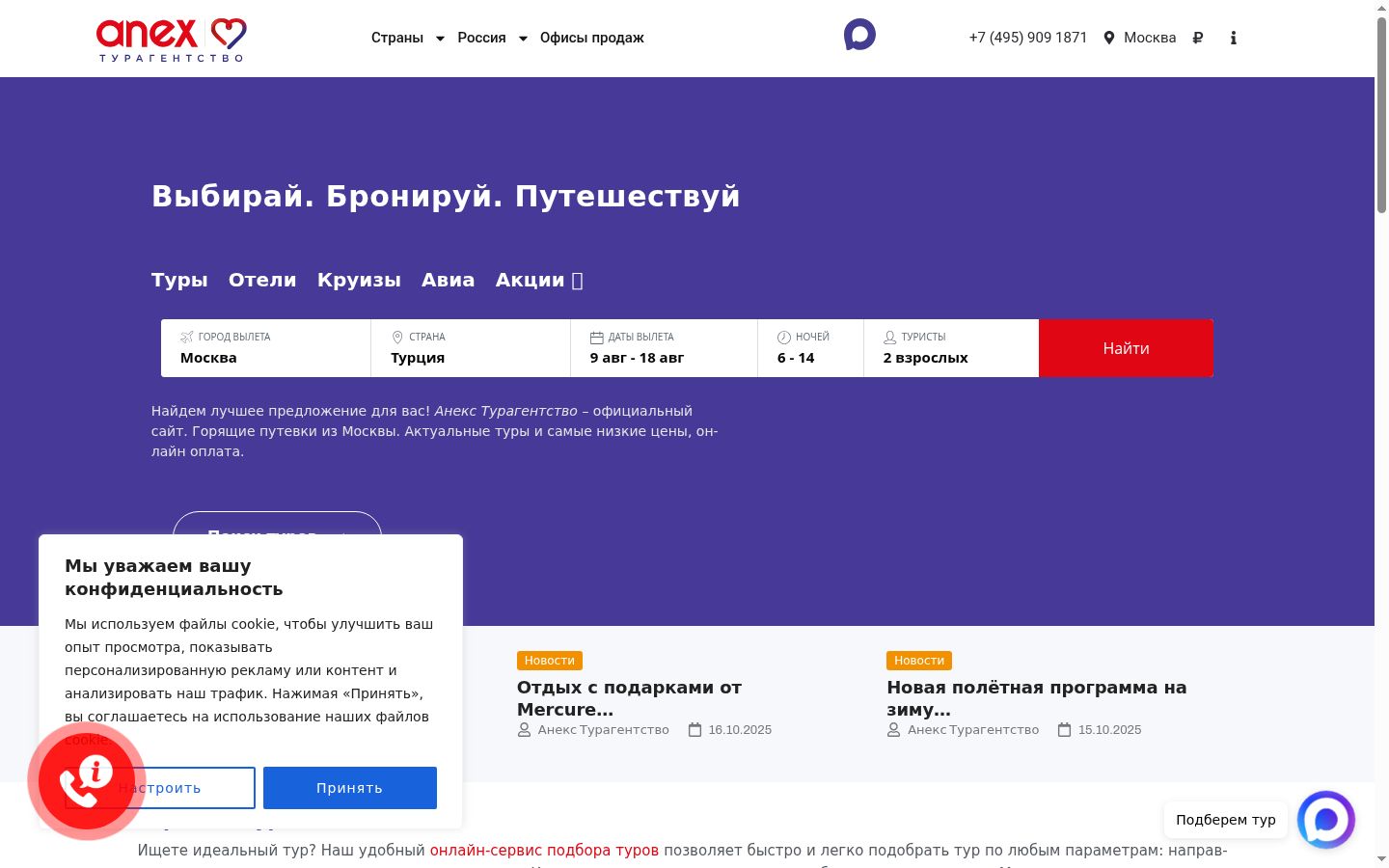Viewport: 1389px width, 868px height.
Task: Expand the Страны dropdown arrow
Action: pyautogui.click(x=440, y=39)
